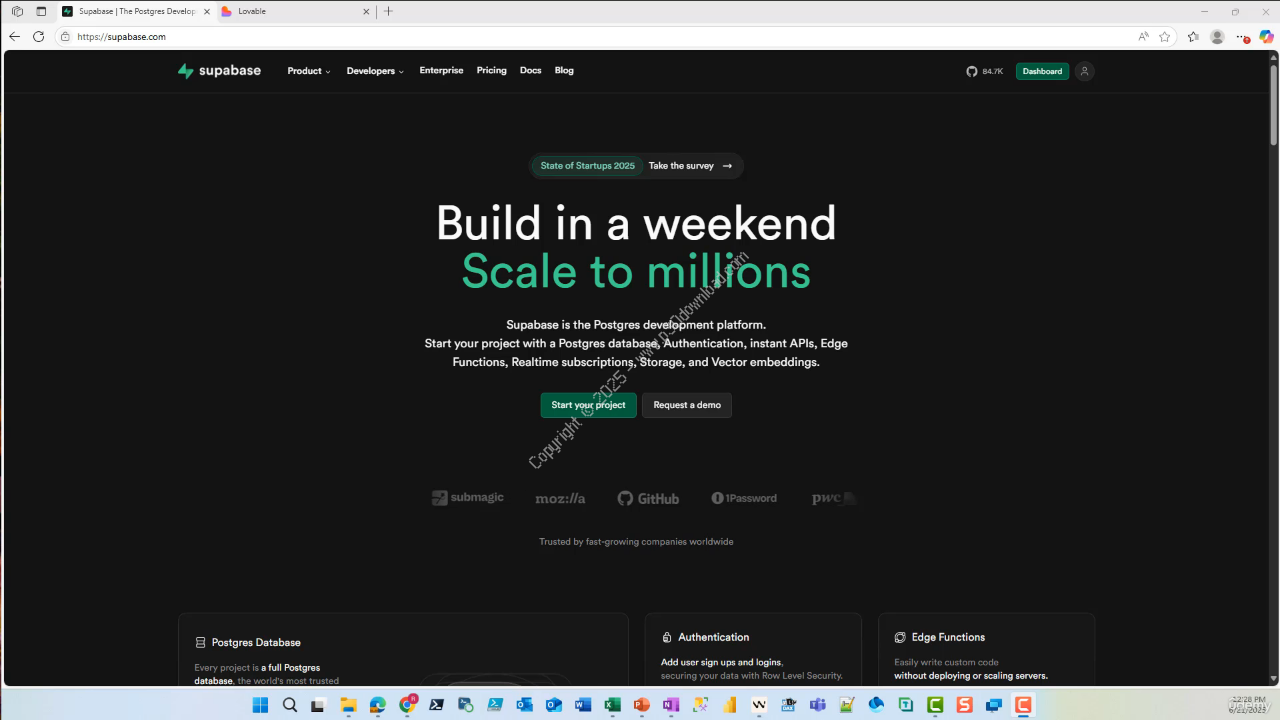Click the Start your project button
Viewport: 1280px width, 720px height.
pyautogui.click(x=588, y=405)
